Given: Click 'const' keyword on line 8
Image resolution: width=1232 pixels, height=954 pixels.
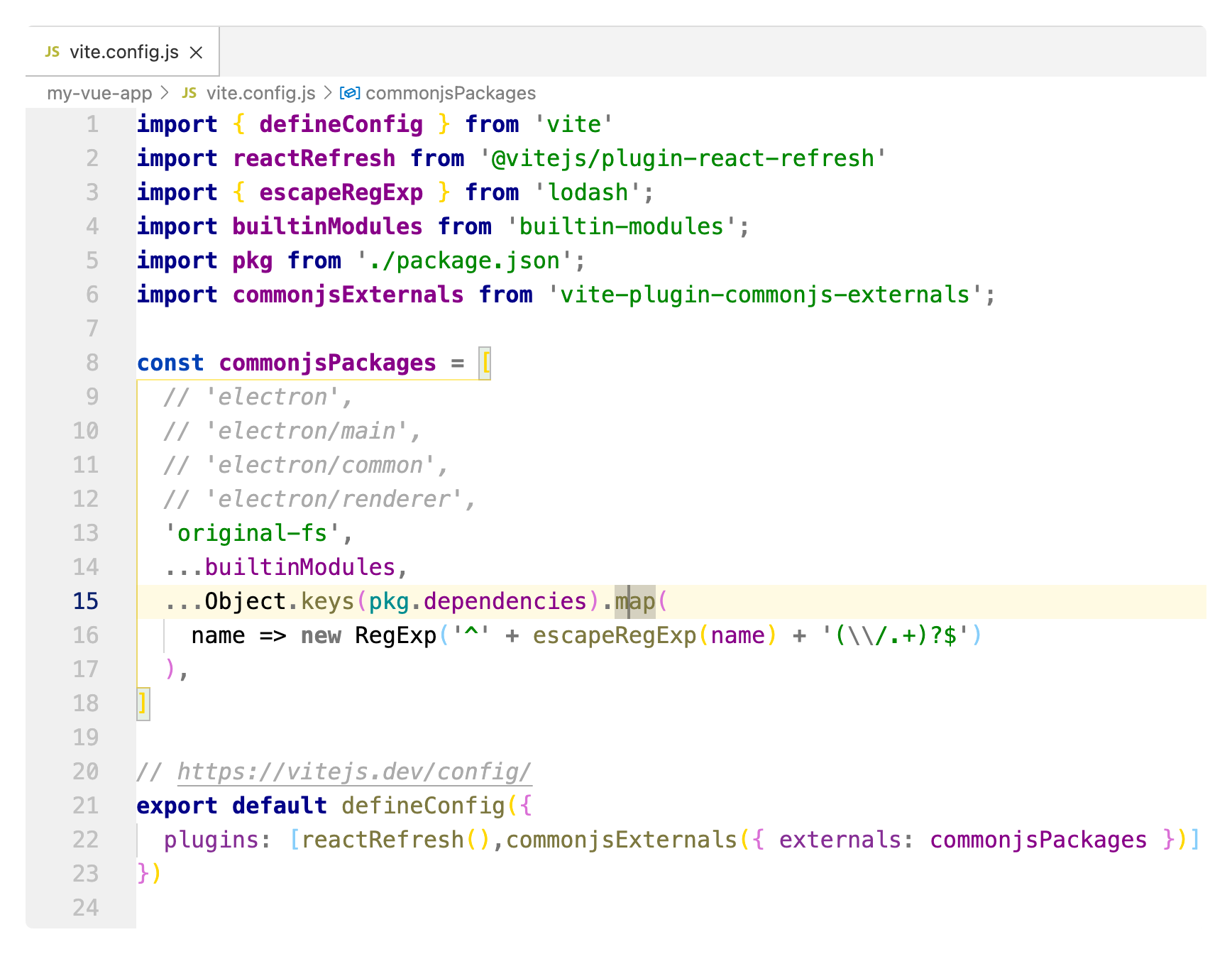Looking at the screenshot, I should coord(170,363).
